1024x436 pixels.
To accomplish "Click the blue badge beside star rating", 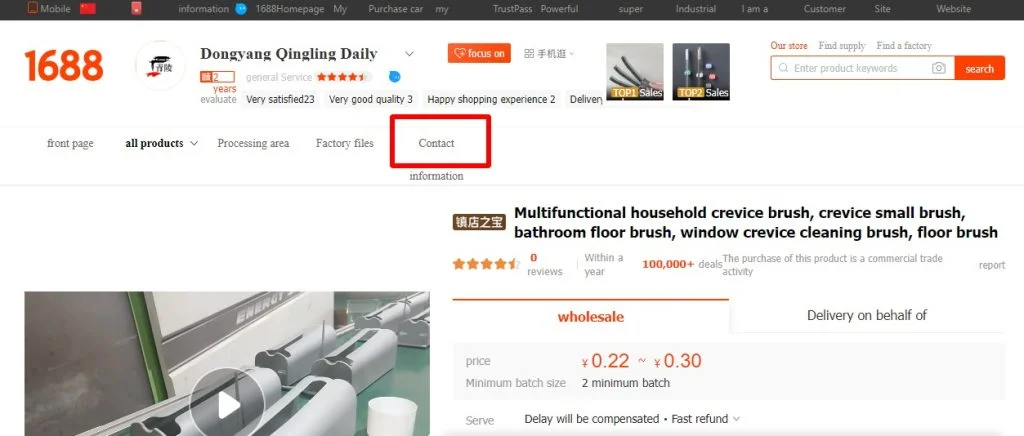I will pyautogui.click(x=394, y=77).
